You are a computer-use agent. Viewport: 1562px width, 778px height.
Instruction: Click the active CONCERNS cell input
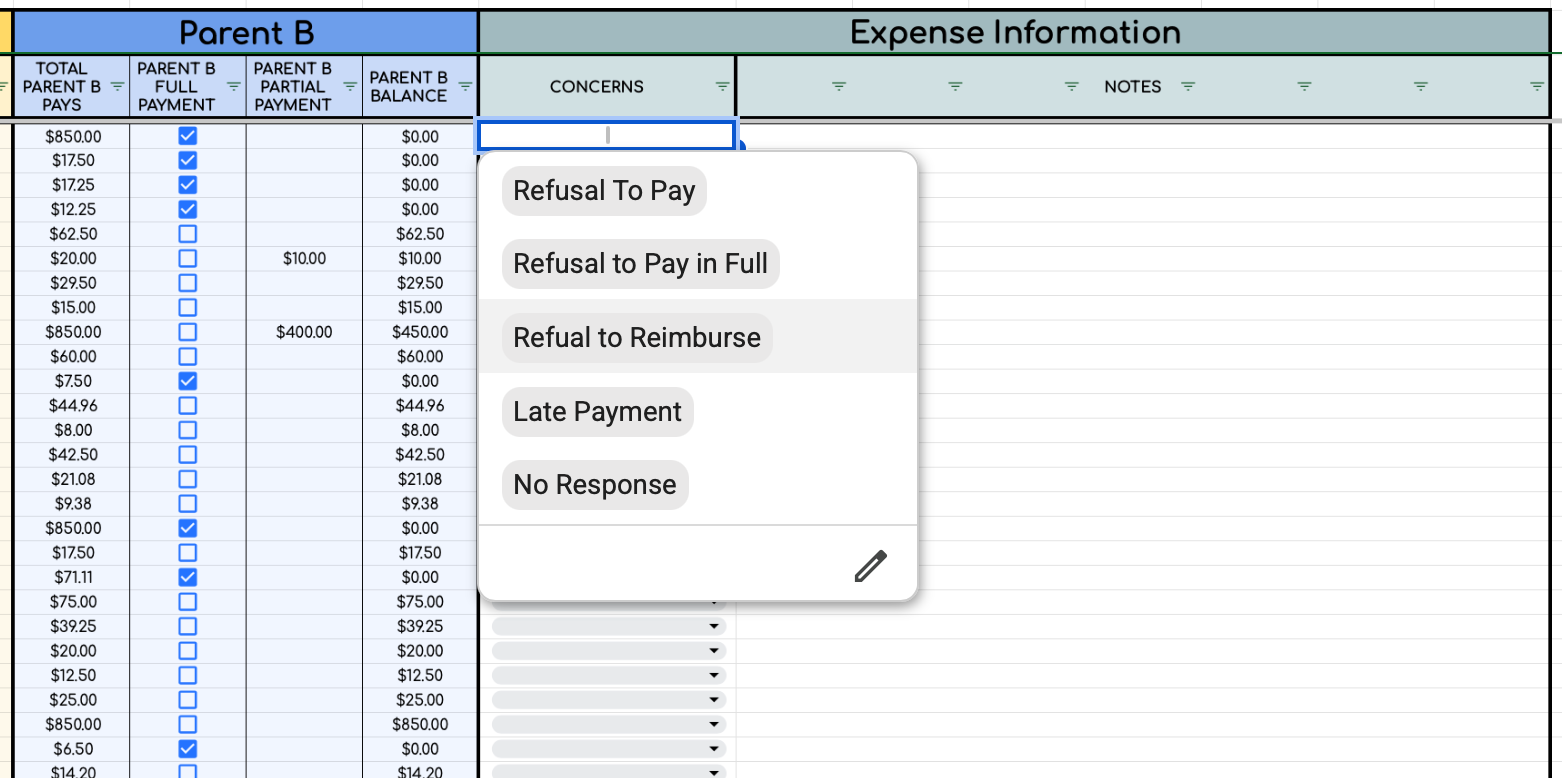tap(607, 135)
